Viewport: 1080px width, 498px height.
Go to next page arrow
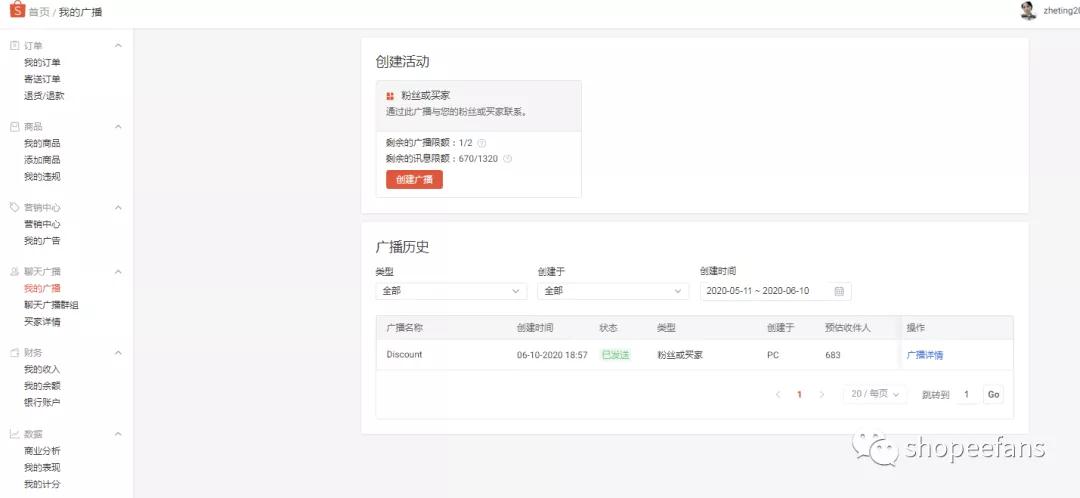821,395
